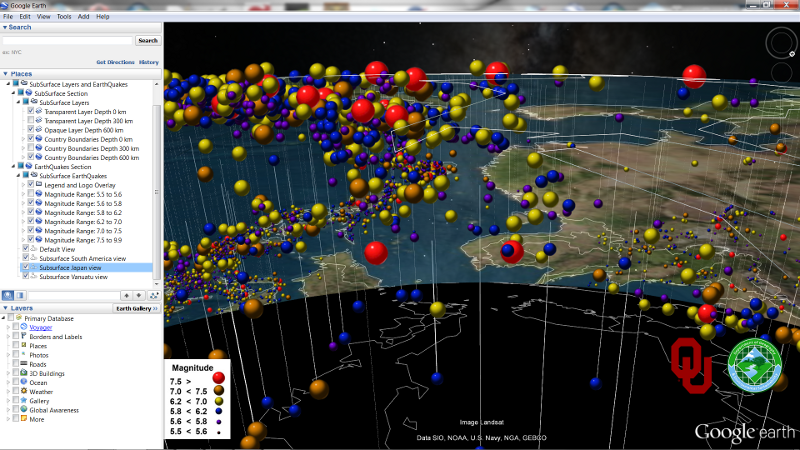Check the Roads layer checkbox
The image size is (800, 450).
coord(16,364)
